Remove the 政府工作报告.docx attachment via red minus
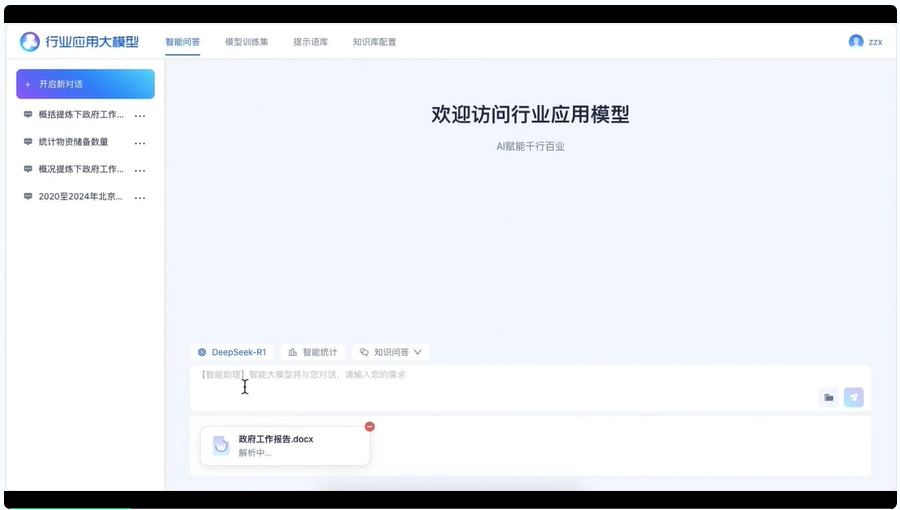The height and width of the screenshot is (510, 900). pyautogui.click(x=369, y=427)
